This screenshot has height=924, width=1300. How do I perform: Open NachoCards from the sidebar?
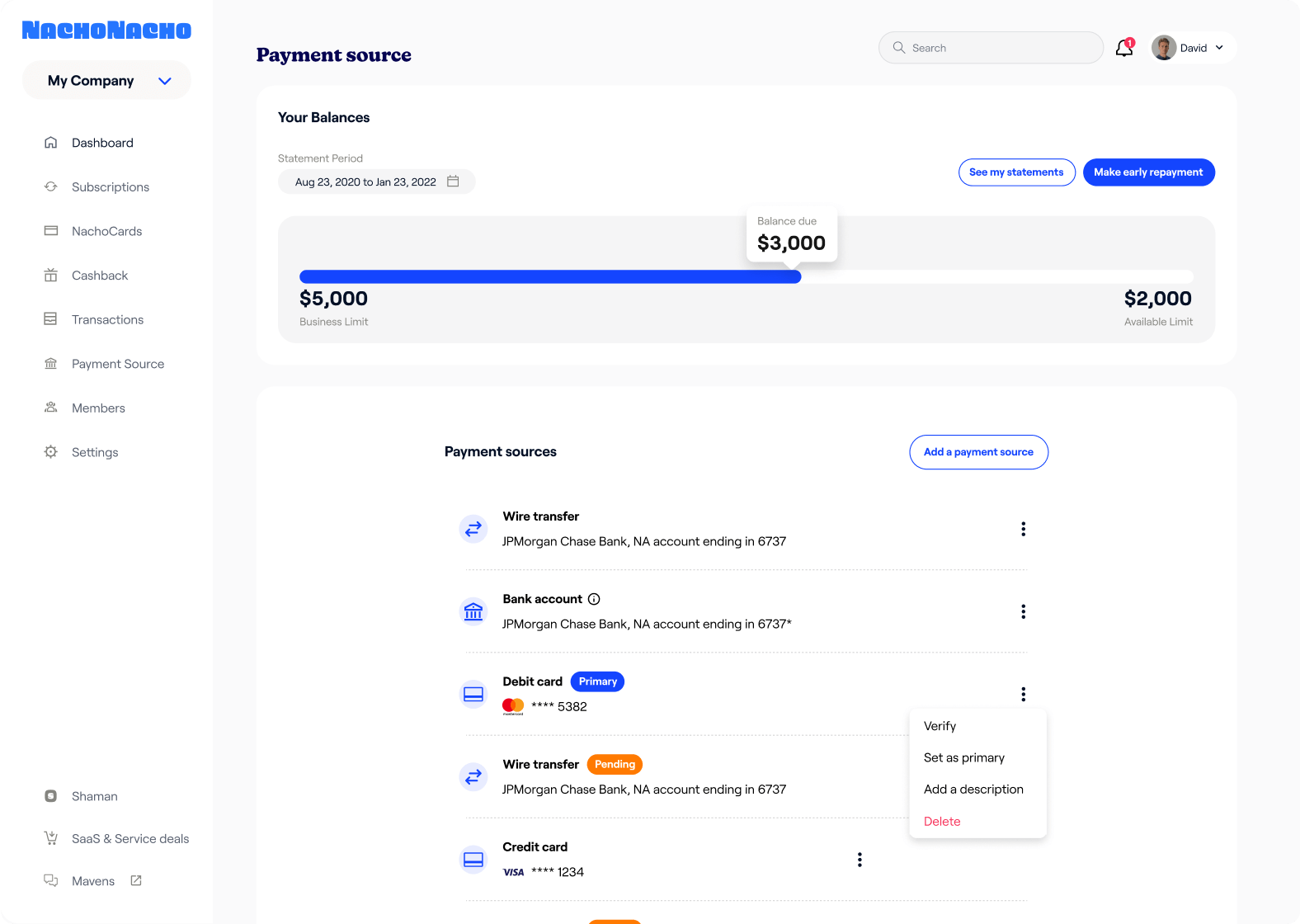51,231
